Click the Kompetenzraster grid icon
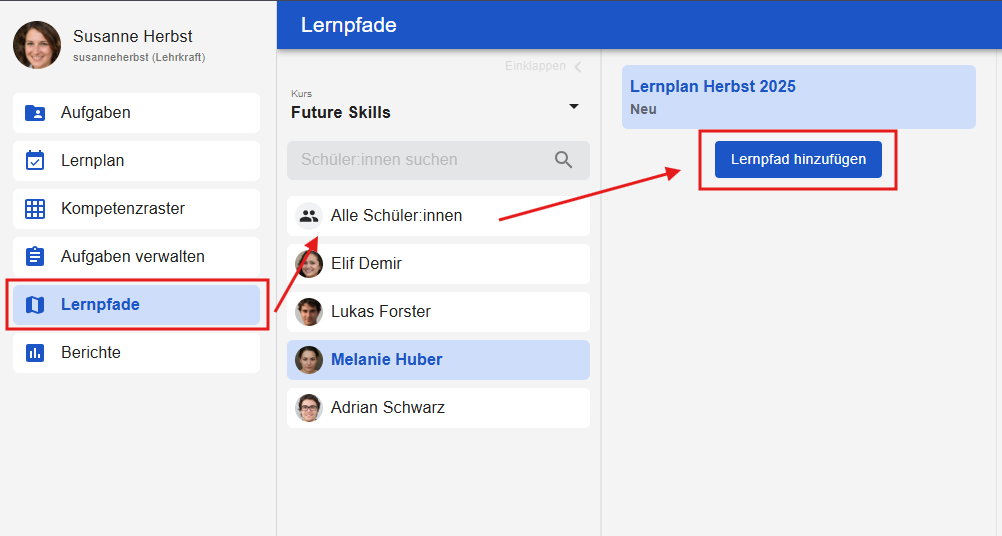The height and width of the screenshot is (536, 1002). [35, 209]
